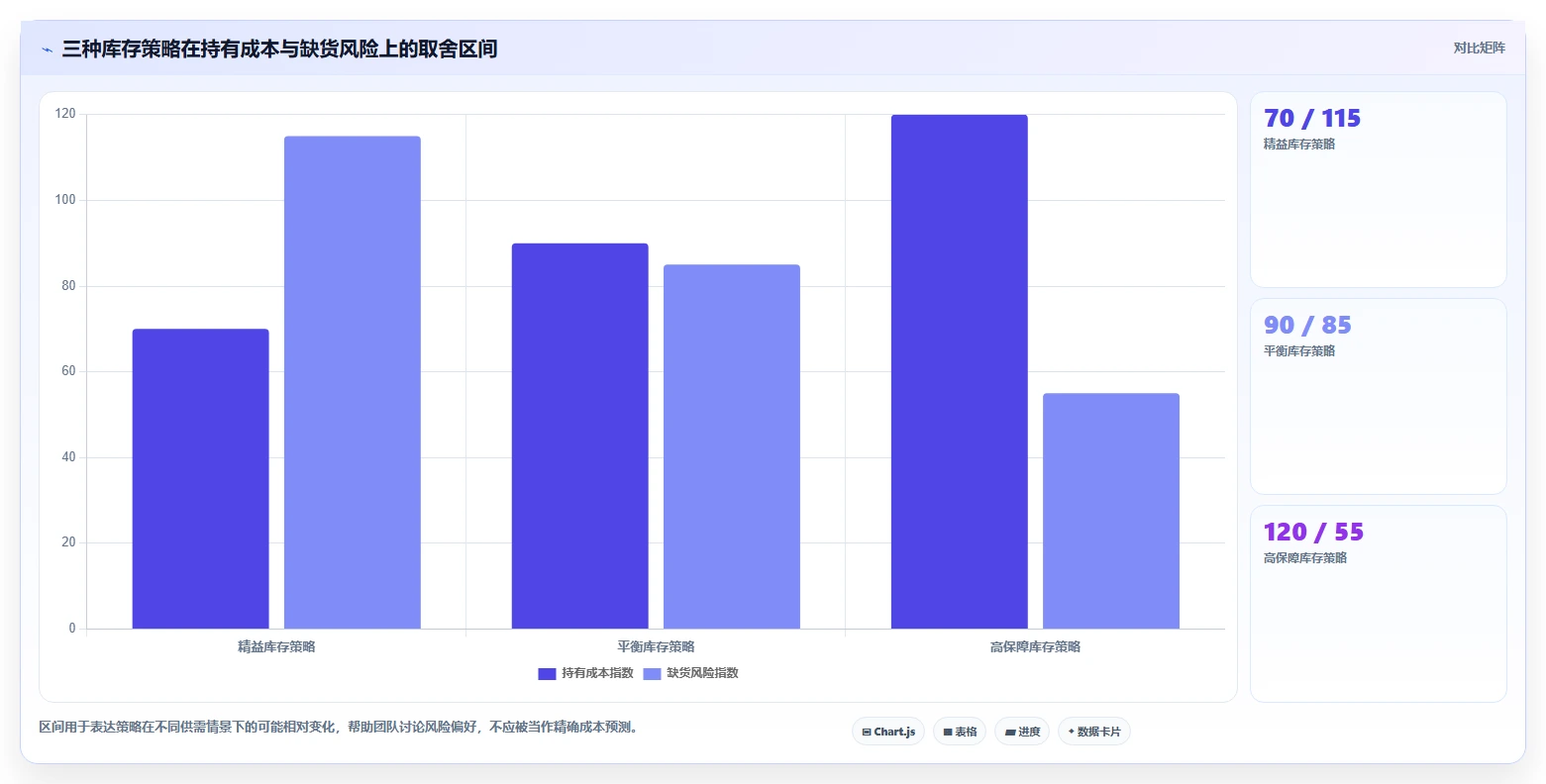Click the 高保障库存策略 stockout risk bar
1546x784 pixels.
tap(1111, 511)
